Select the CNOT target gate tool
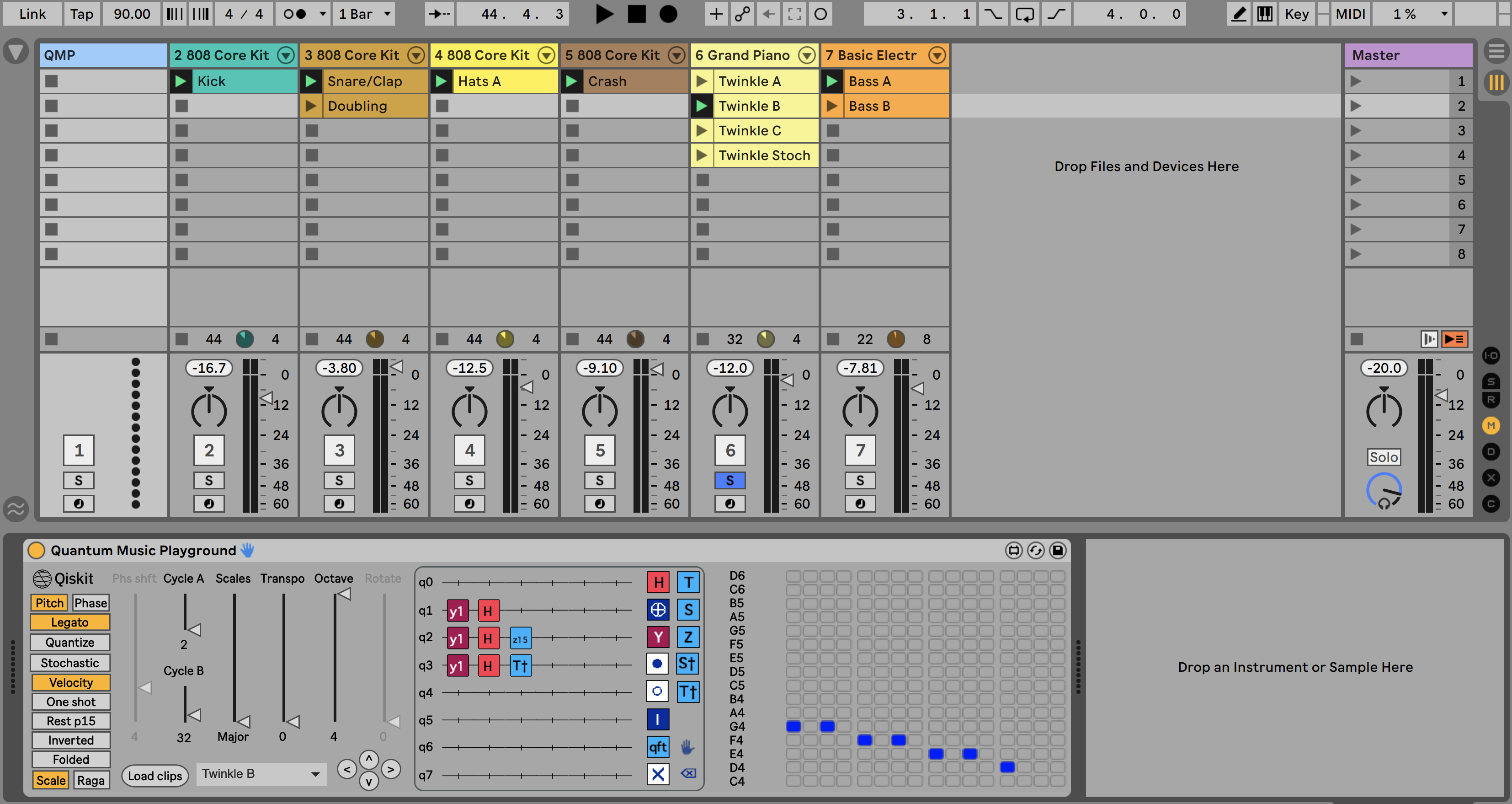This screenshot has width=1512, height=804. point(658,610)
